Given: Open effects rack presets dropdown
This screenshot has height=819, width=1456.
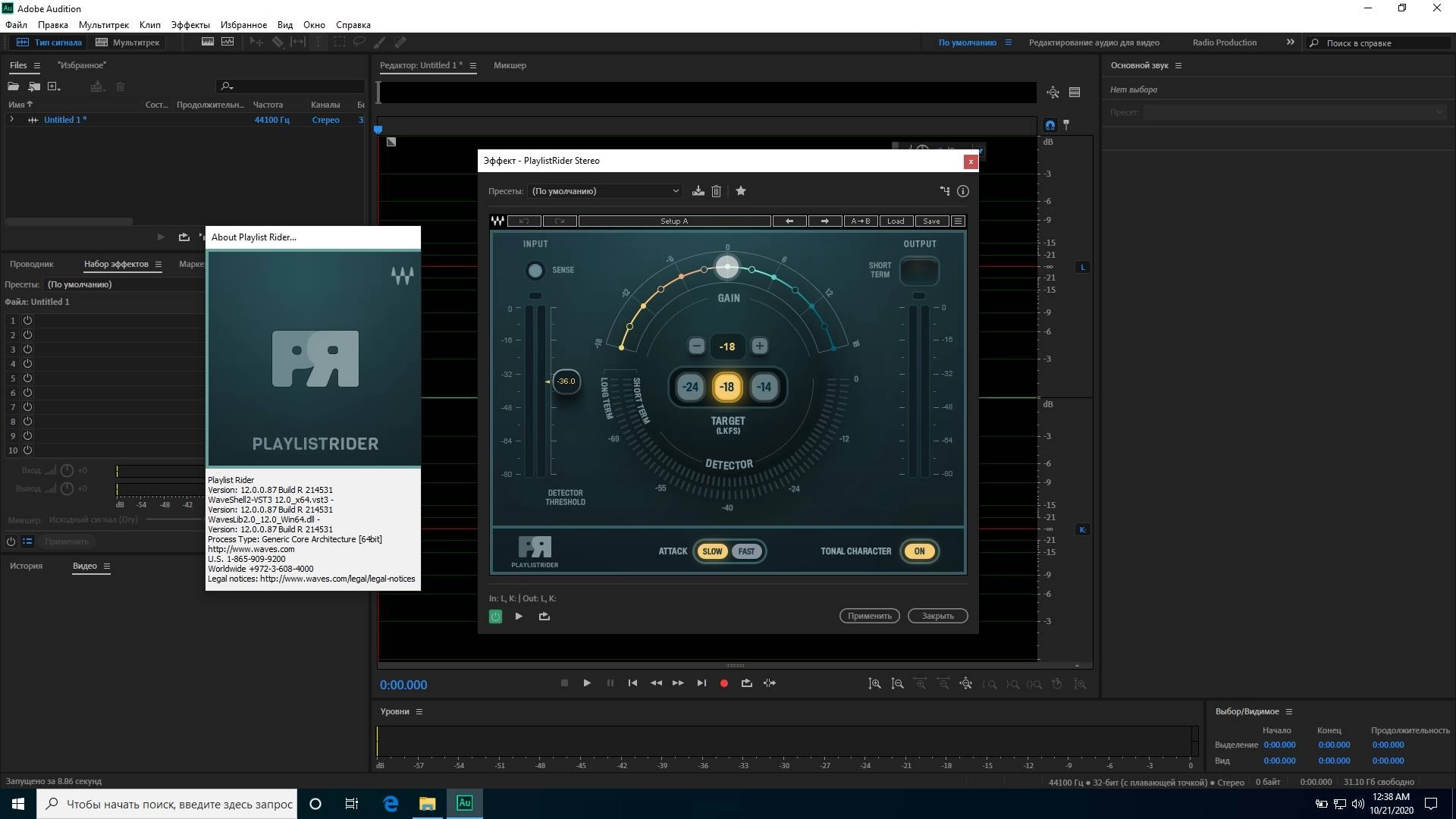Looking at the screenshot, I should point(125,284).
